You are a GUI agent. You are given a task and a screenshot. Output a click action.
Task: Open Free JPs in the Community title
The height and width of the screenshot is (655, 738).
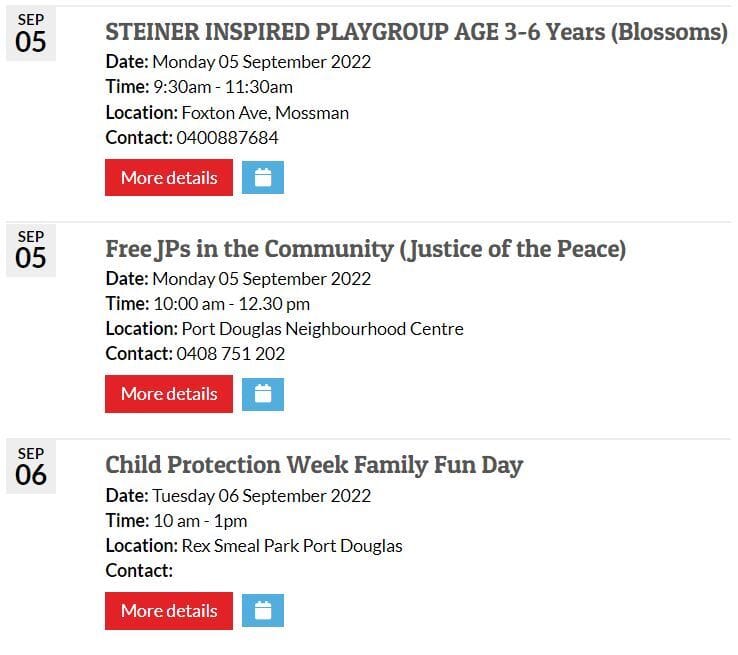pos(365,249)
